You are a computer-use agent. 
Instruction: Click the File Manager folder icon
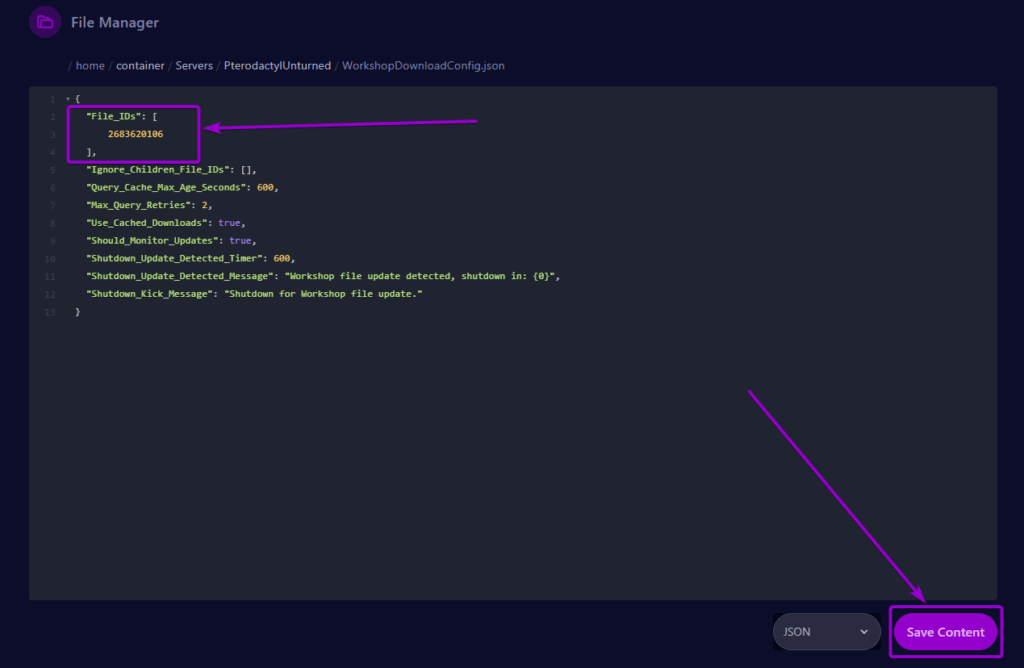[x=45, y=22]
